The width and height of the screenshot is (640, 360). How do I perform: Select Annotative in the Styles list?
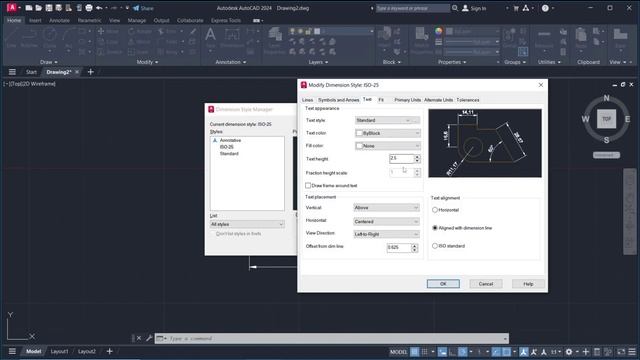coord(230,140)
